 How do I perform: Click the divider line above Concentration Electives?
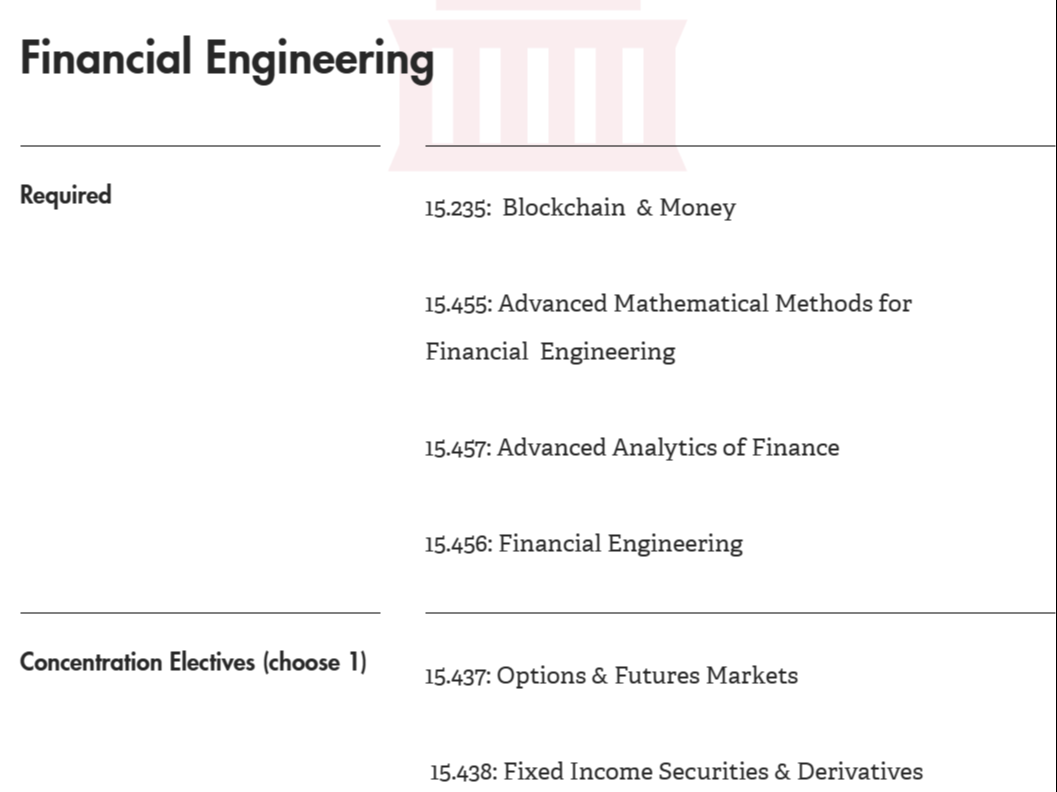[x=200, y=612]
